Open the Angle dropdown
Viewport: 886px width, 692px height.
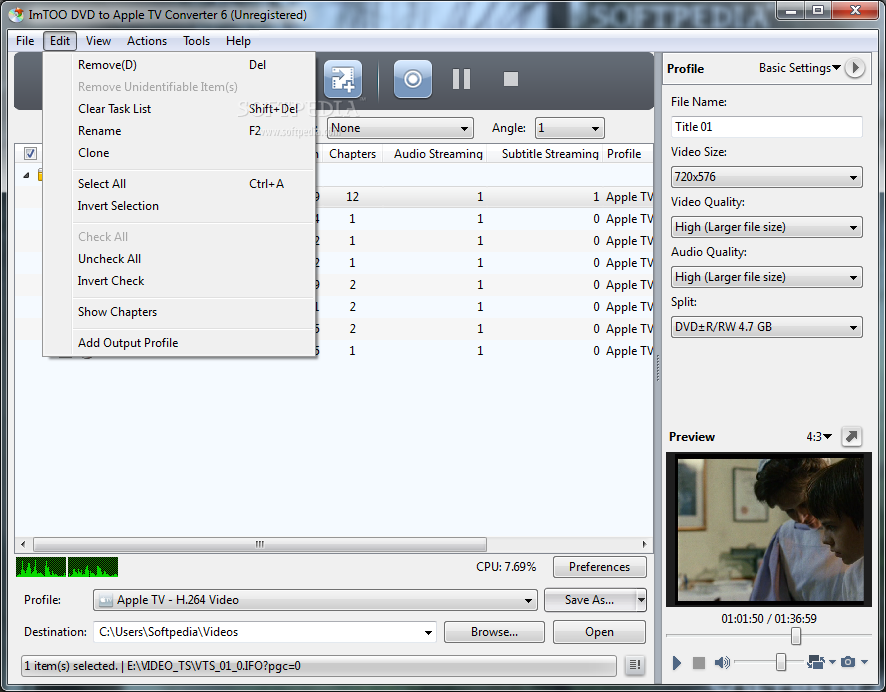(x=570, y=128)
